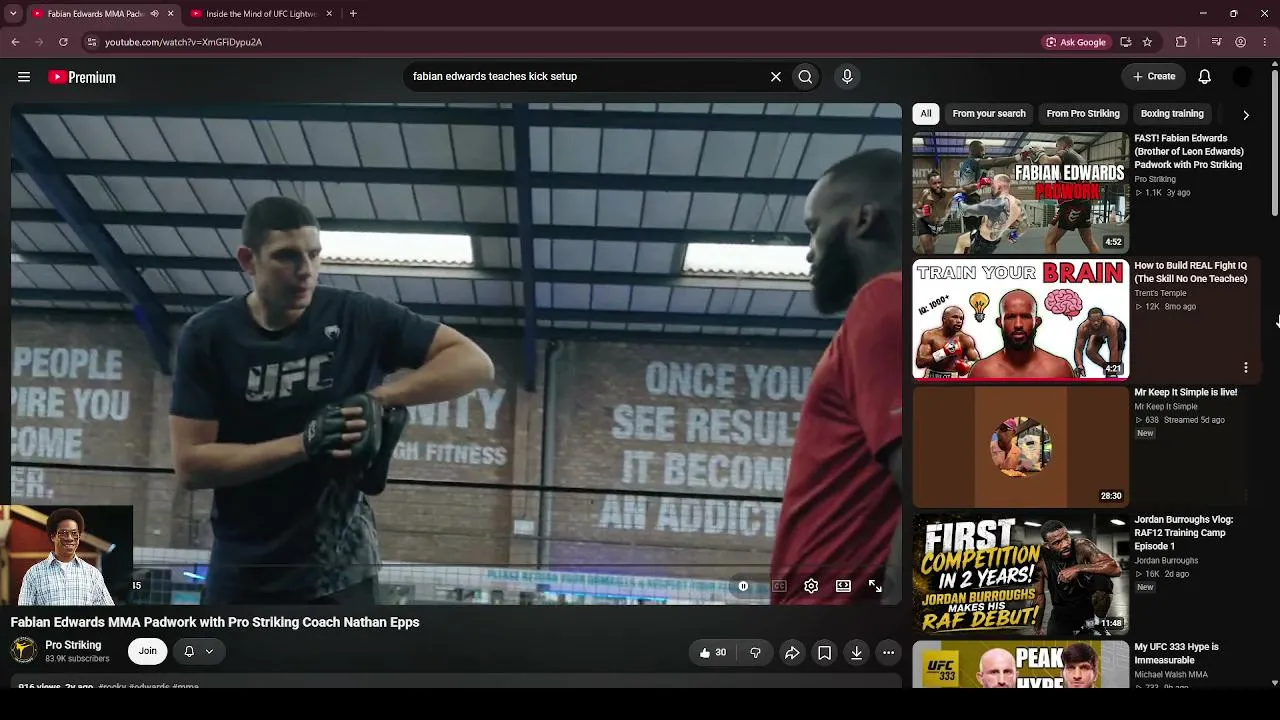Open more actions menu below video
This screenshot has height=720, width=1280.
click(x=888, y=653)
